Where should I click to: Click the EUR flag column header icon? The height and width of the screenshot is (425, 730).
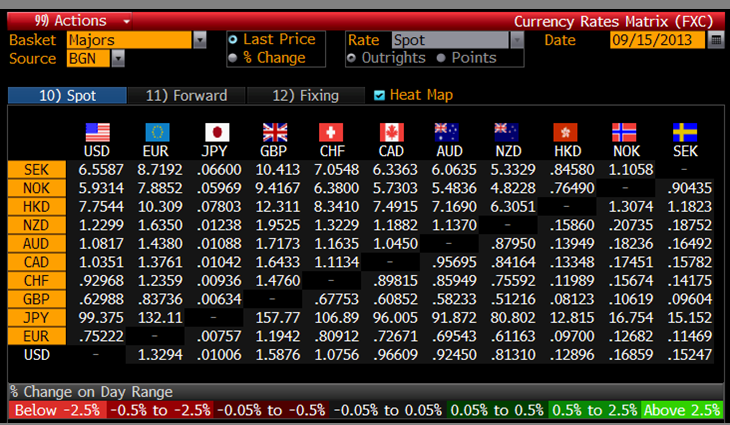point(156,133)
